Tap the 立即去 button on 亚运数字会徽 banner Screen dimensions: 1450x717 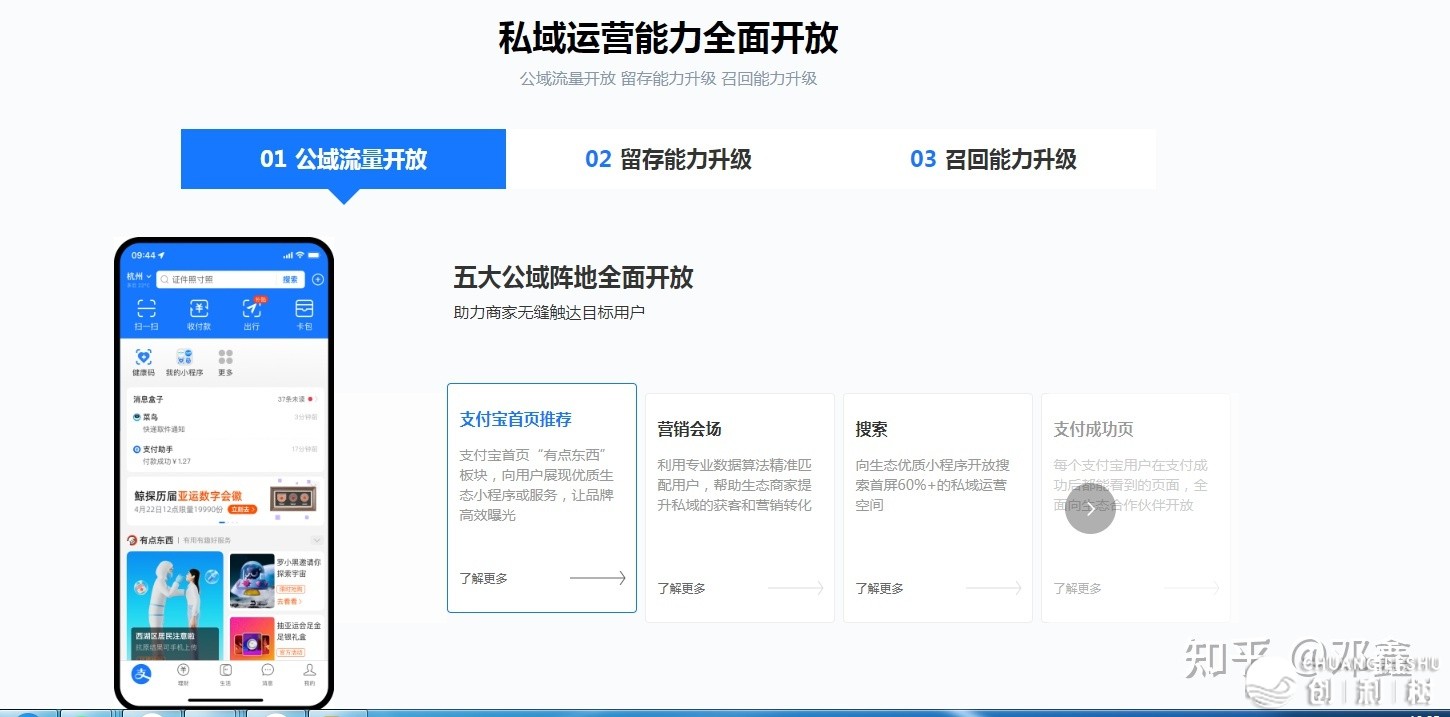[242, 509]
